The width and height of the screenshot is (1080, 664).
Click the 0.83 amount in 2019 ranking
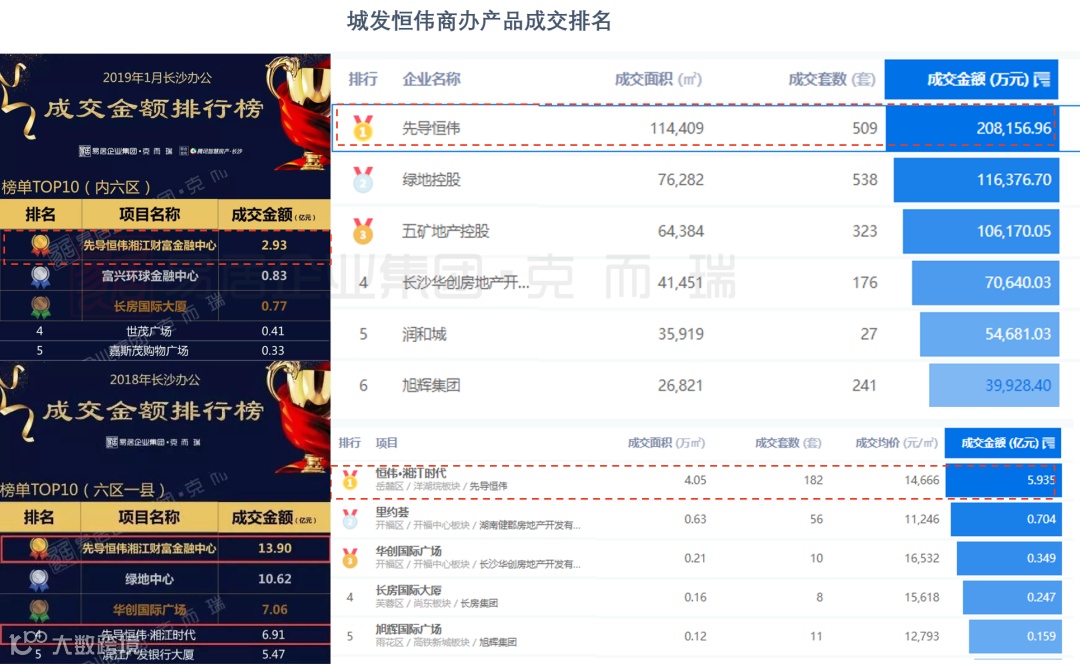click(x=274, y=276)
